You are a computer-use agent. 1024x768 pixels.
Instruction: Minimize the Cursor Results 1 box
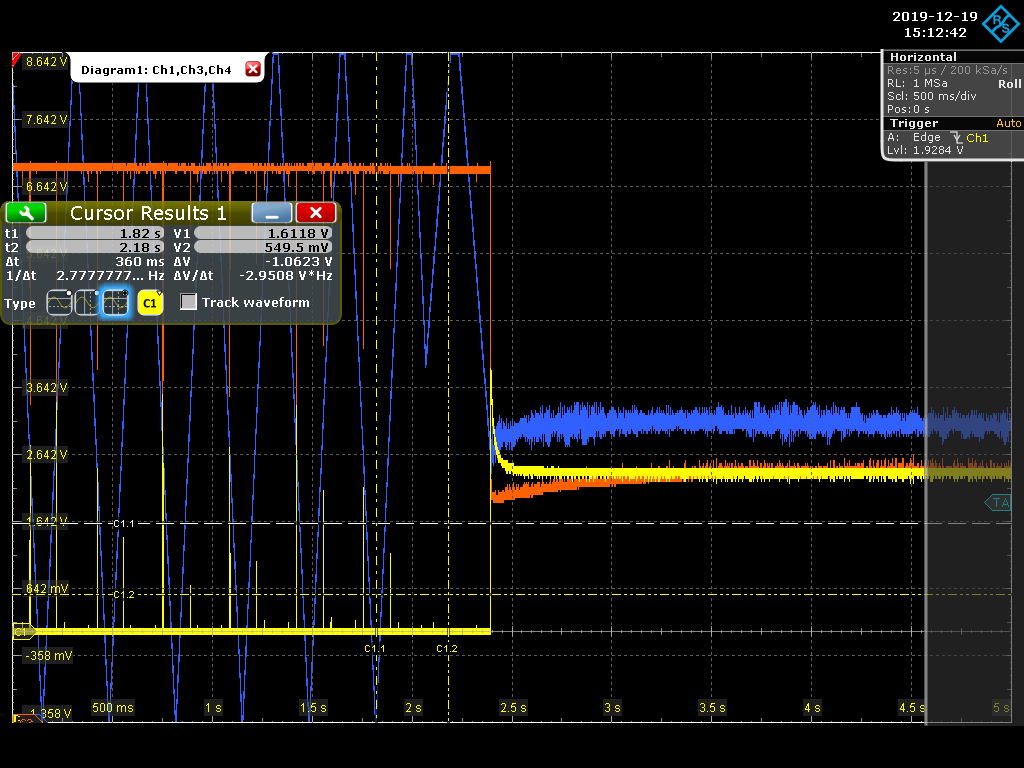(x=272, y=213)
